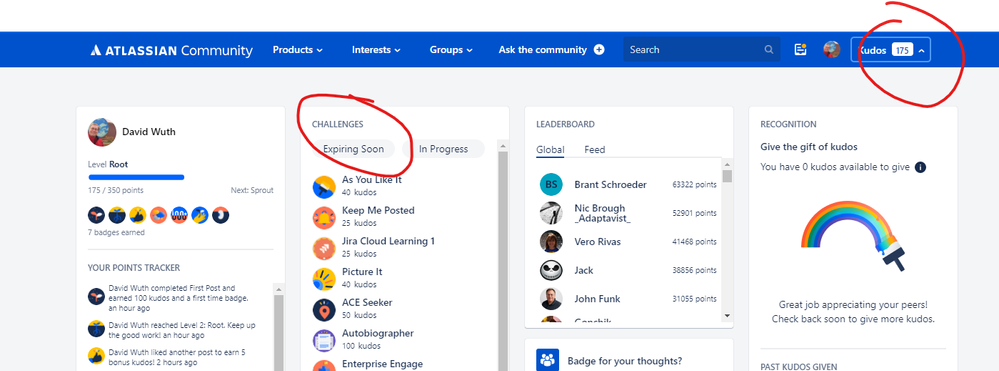Image resolution: width=999 pixels, height=371 pixels.
Task: Click the Next: Sprout label
Action: pyautogui.click(x=252, y=191)
